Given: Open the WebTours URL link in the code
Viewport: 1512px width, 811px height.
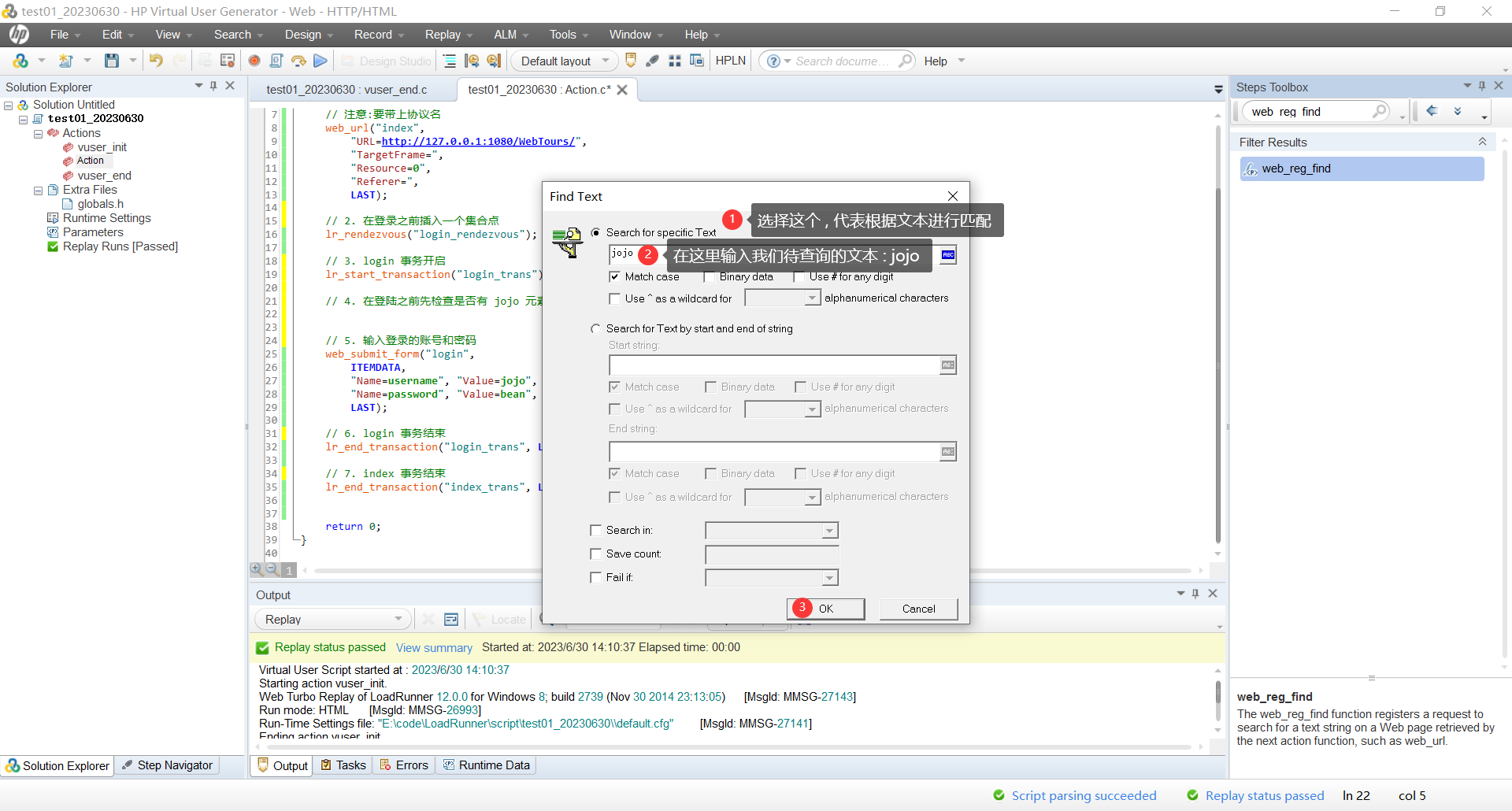Looking at the screenshot, I should point(478,142).
